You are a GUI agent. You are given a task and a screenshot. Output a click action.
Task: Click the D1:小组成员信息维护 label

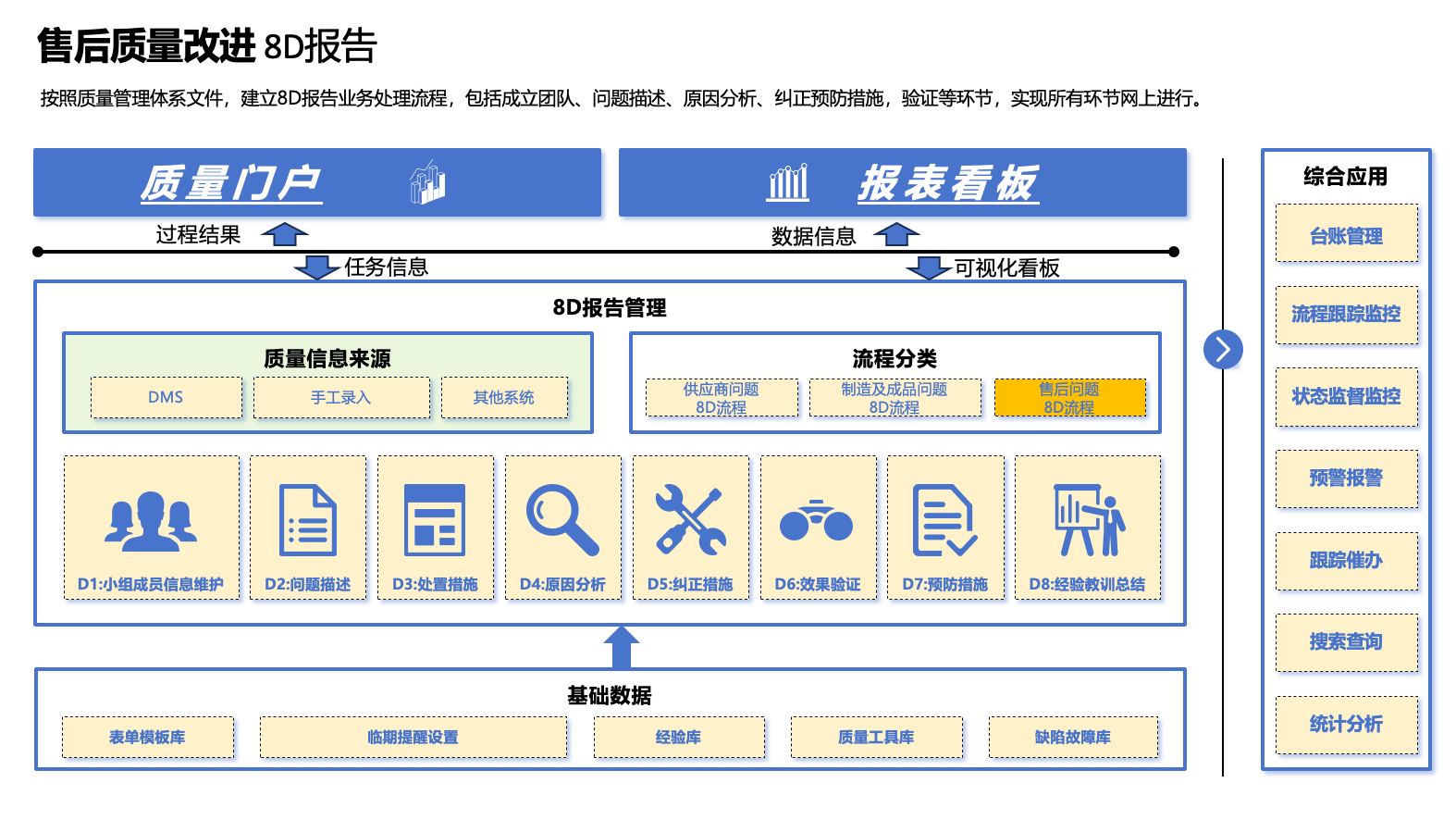pyautogui.click(x=151, y=584)
